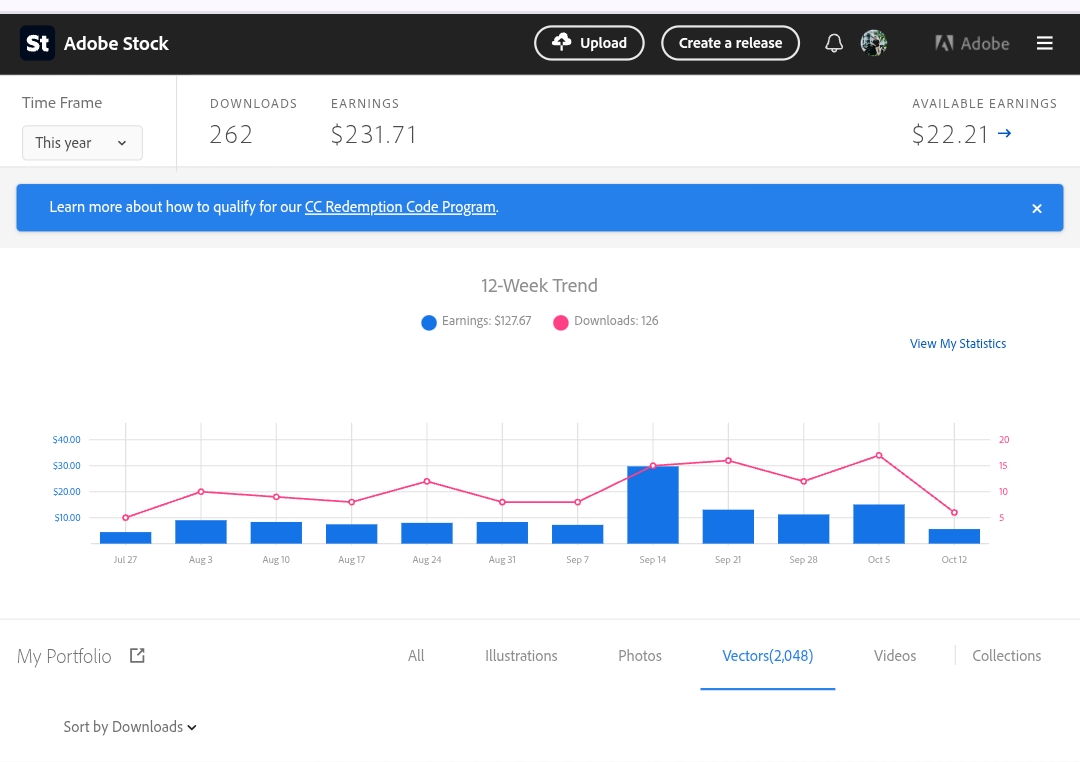This screenshot has height=762, width=1080.
Task: Switch to the All portfolio tab
Action: coord(416,656)
